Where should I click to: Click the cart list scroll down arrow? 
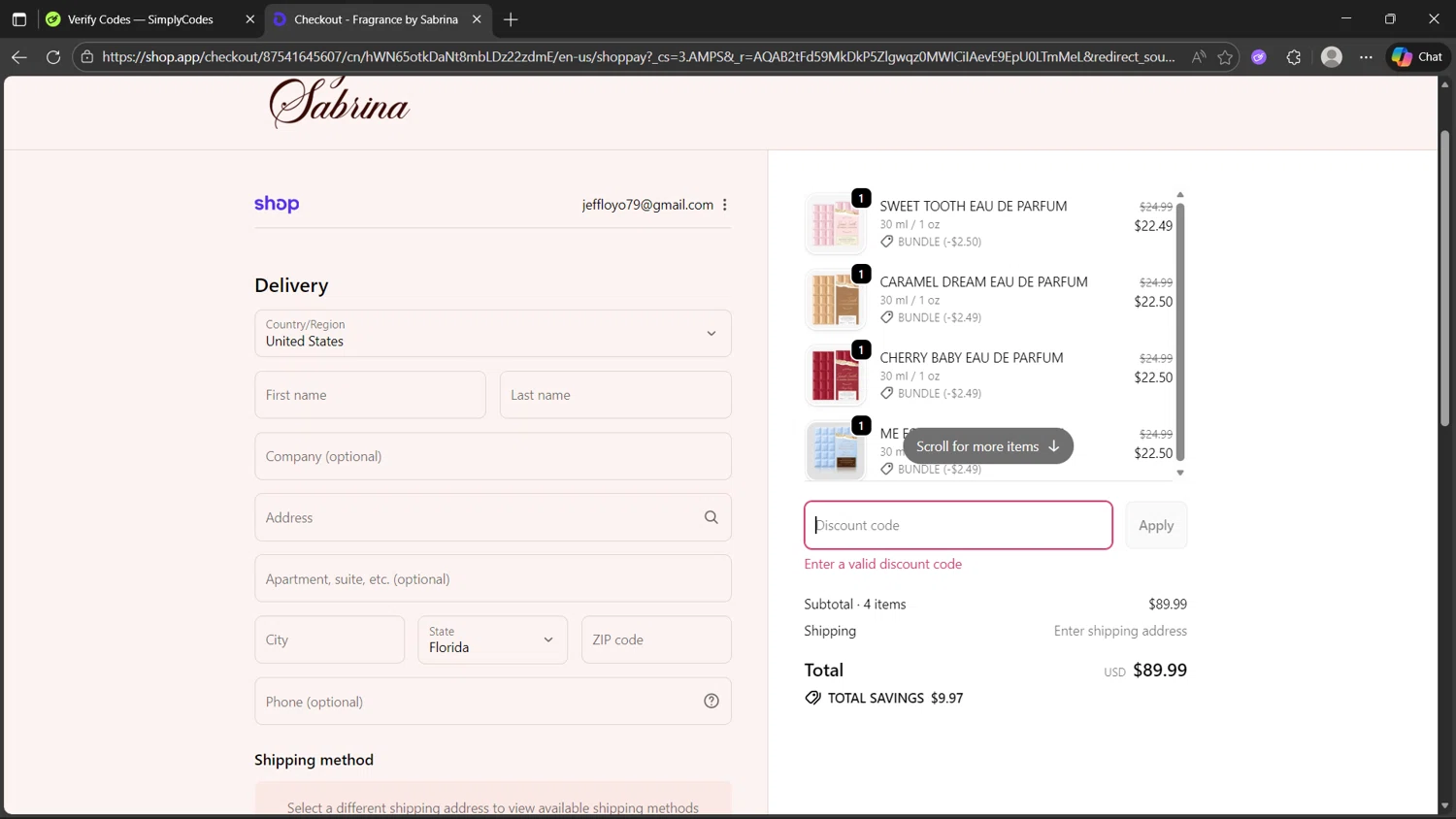pyautogui.click(x=1180, y=474)
